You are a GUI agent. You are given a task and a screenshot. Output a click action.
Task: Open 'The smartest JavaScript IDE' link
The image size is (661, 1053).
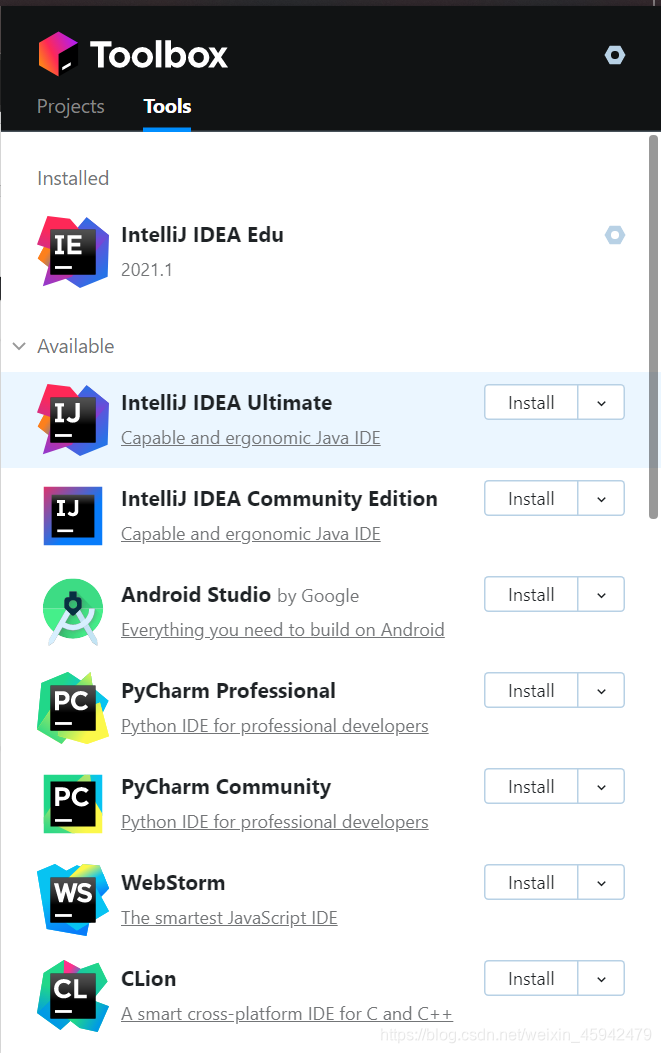[229, 918]
